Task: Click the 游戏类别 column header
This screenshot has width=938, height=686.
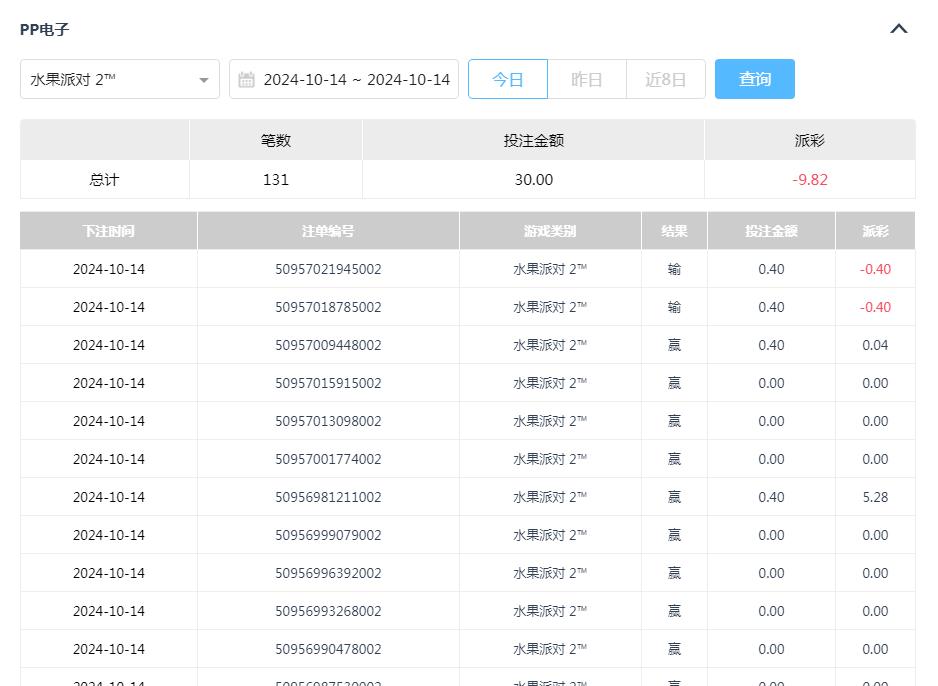Action: click(x=549, y=230)
